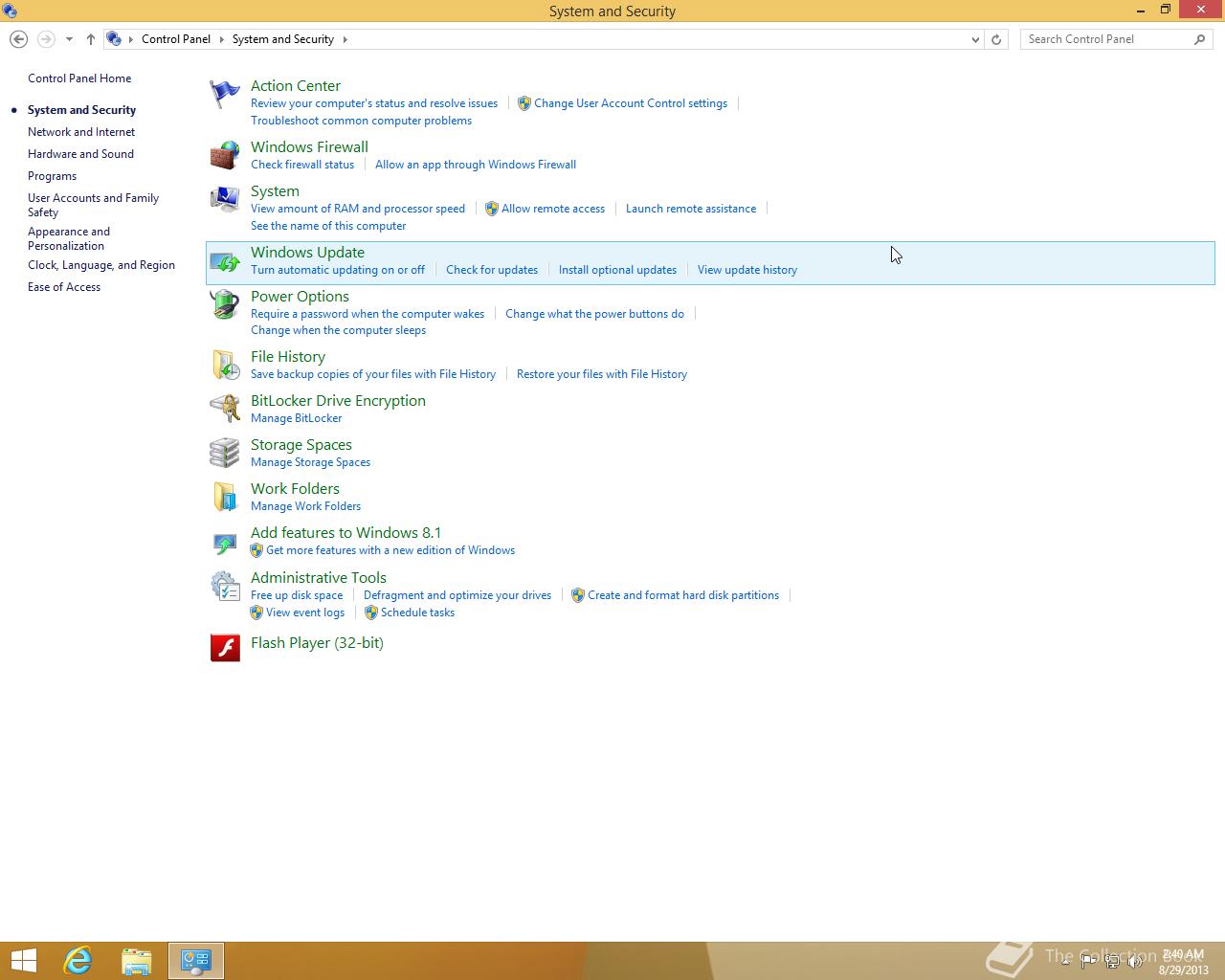Go up one level with Up arrow

click(91, 39)
